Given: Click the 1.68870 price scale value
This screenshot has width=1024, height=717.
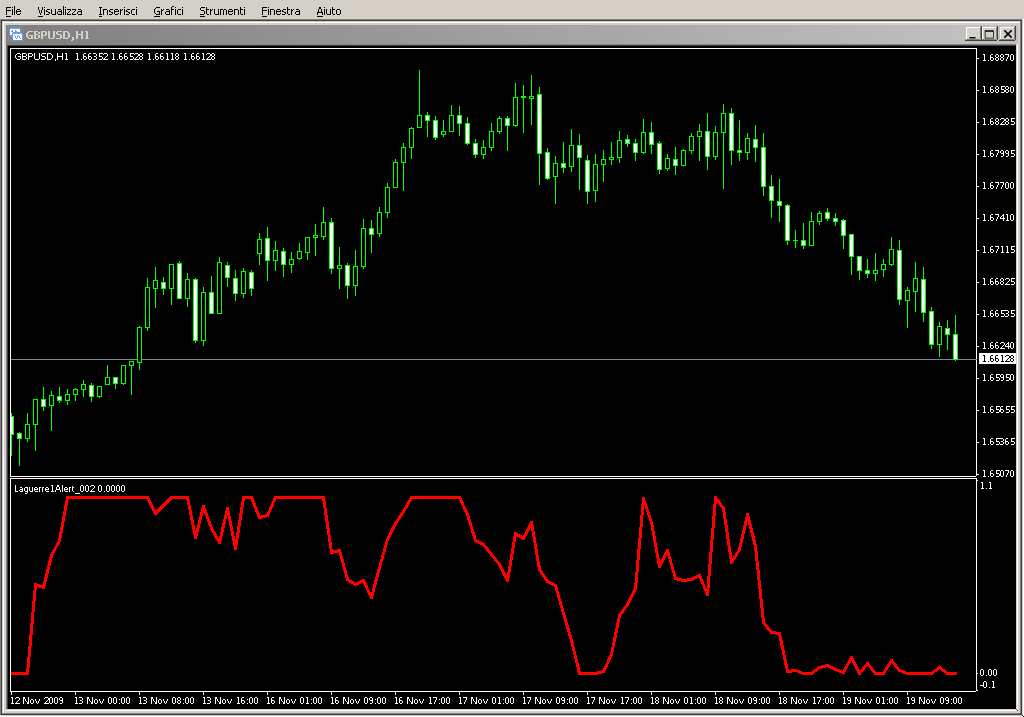Looking at the screenshot, I should coord(999,57).
